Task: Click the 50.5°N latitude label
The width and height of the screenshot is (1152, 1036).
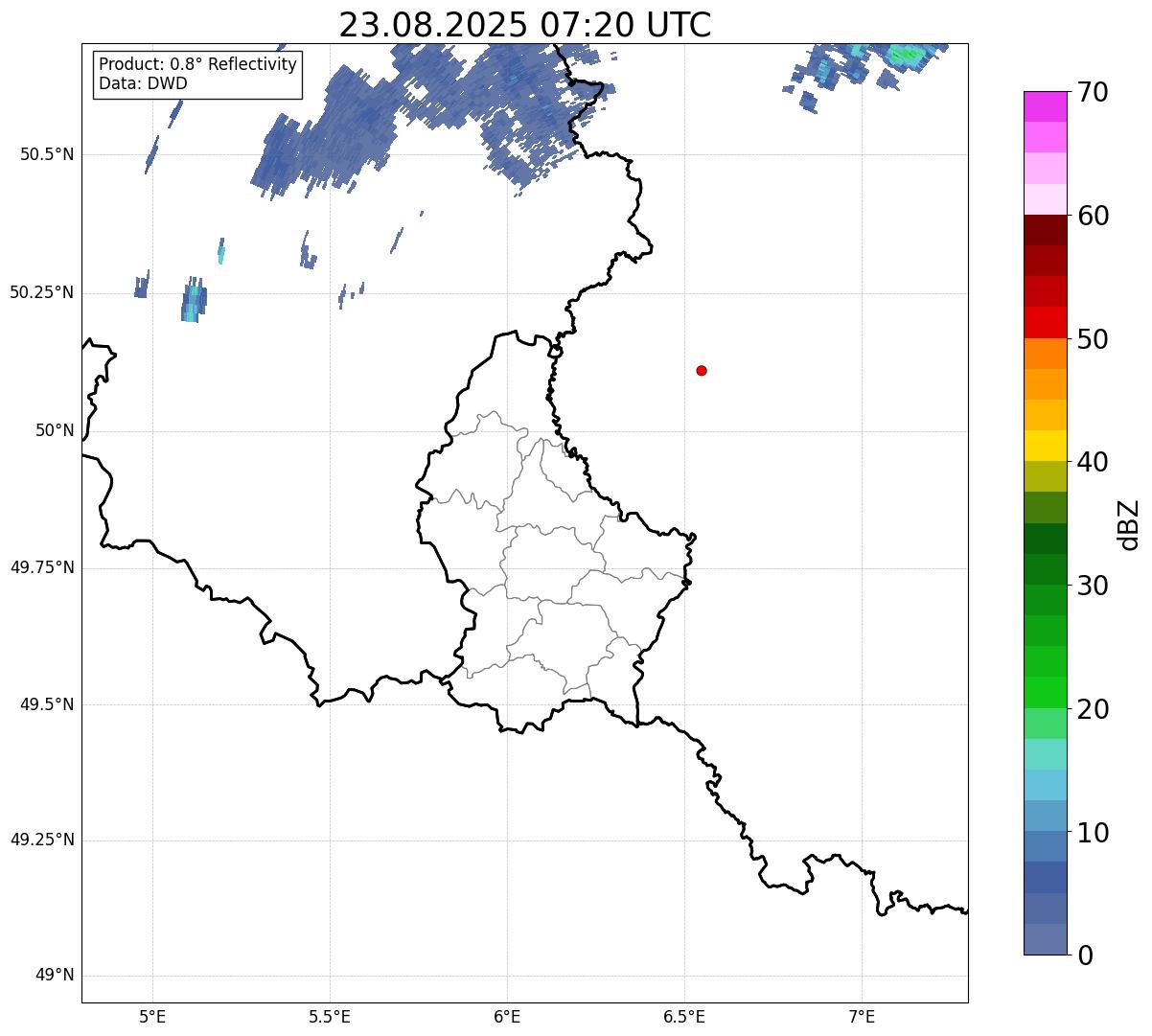Action: point(46,154)
